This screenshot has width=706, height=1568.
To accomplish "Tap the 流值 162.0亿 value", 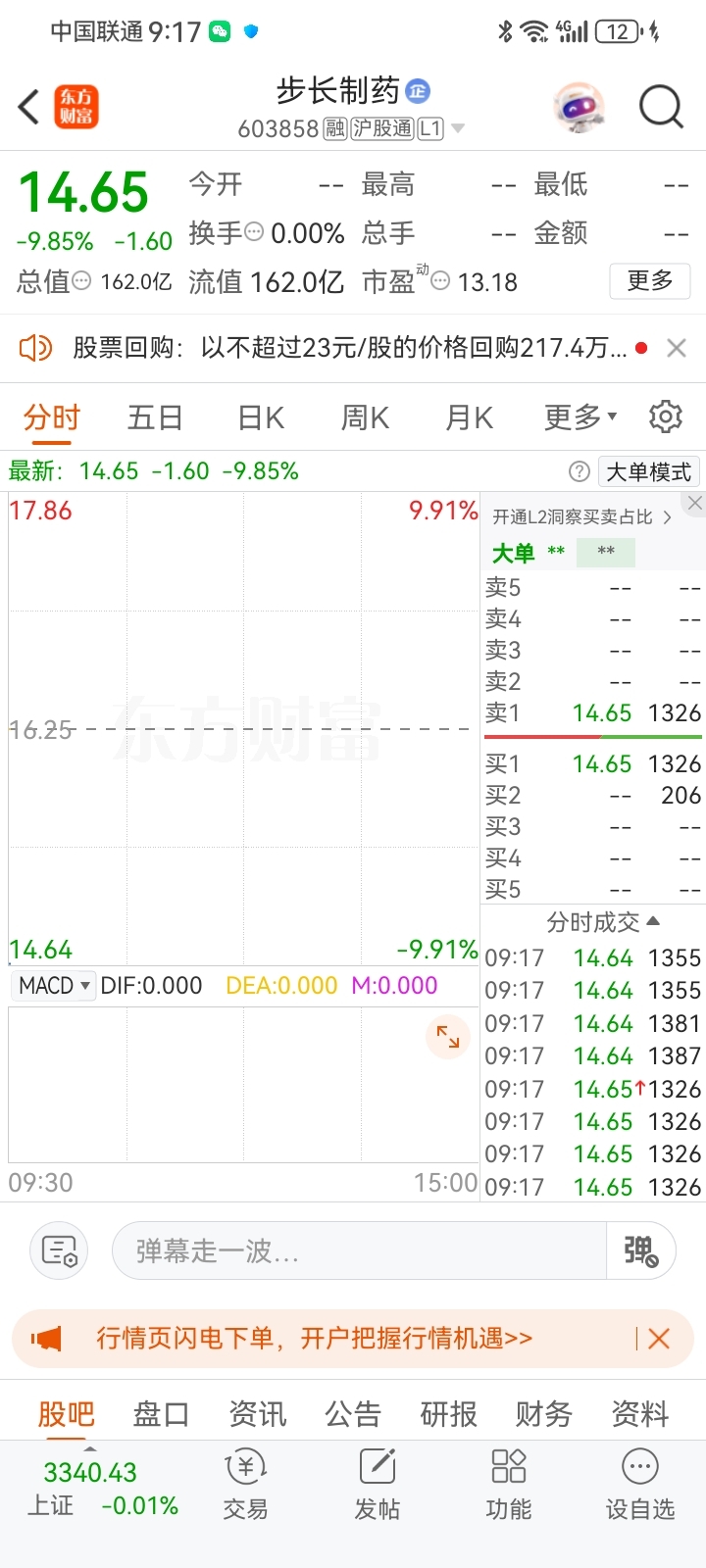I will (x=297, y=282).
